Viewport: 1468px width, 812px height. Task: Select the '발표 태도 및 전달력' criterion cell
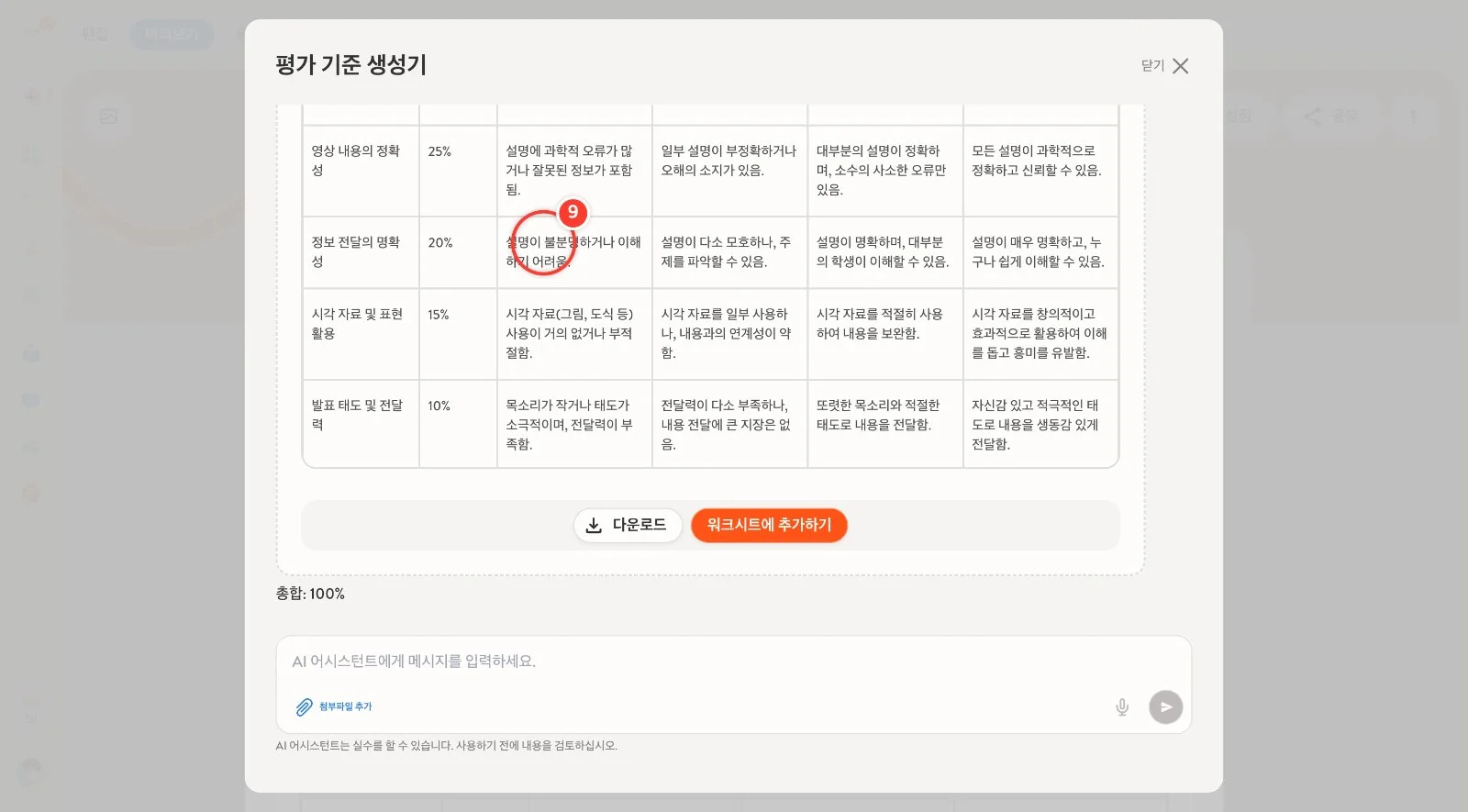coord(361,424)
